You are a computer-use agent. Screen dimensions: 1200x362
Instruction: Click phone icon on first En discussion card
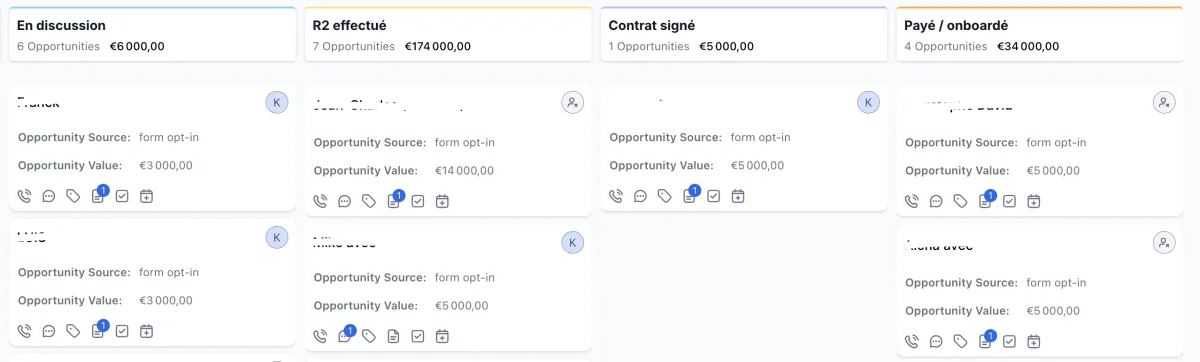[x=25, y=196]
